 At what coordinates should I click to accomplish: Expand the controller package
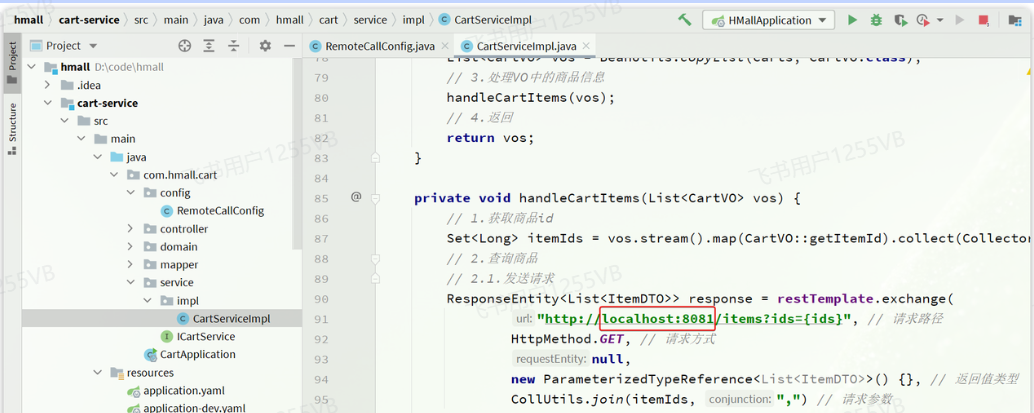[130, 229]
